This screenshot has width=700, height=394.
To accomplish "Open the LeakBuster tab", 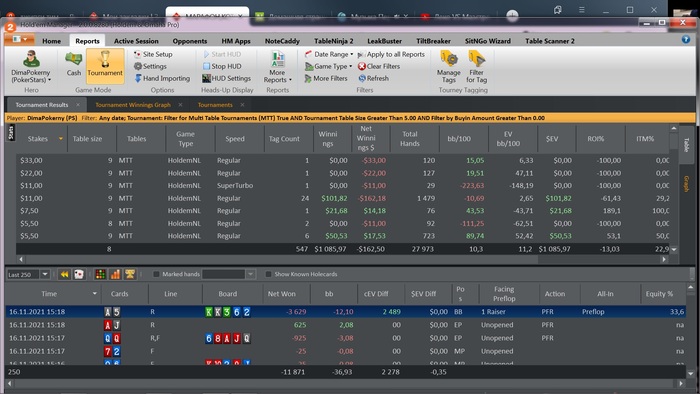I will pyautogui.click(x=384, y=41).
